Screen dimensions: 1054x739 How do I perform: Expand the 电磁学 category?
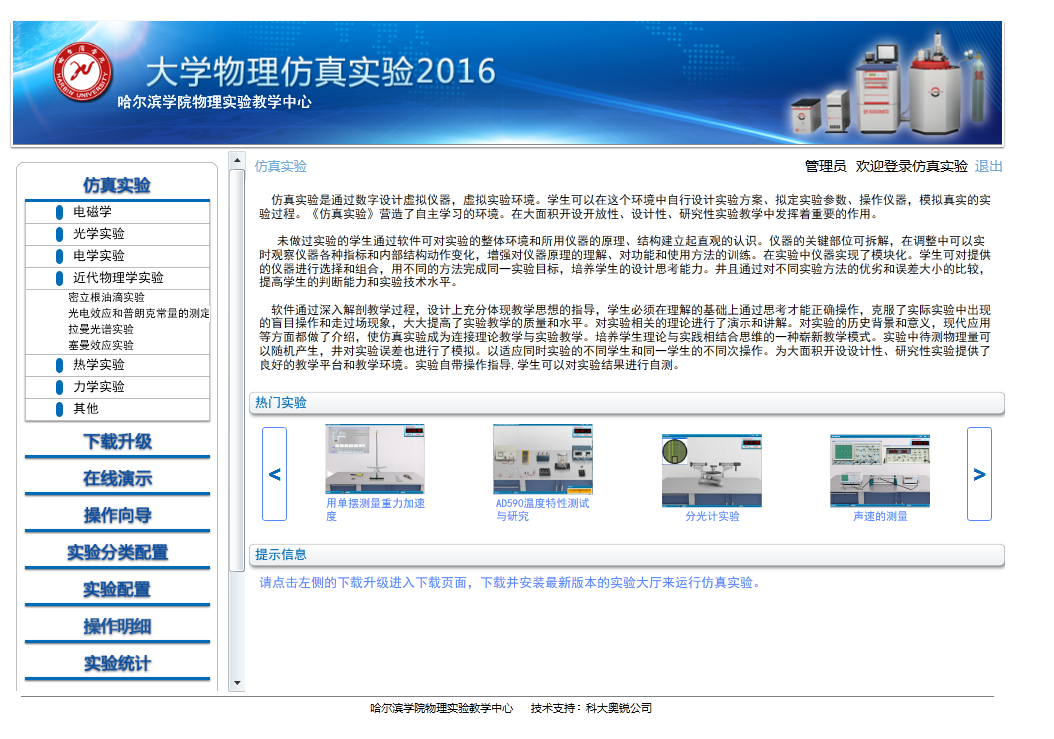click(92, 212)
